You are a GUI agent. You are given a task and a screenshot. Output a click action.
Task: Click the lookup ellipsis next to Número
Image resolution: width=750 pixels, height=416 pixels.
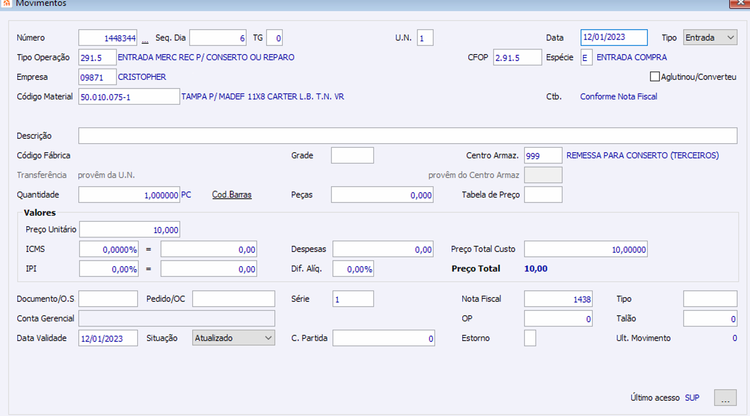145,40
